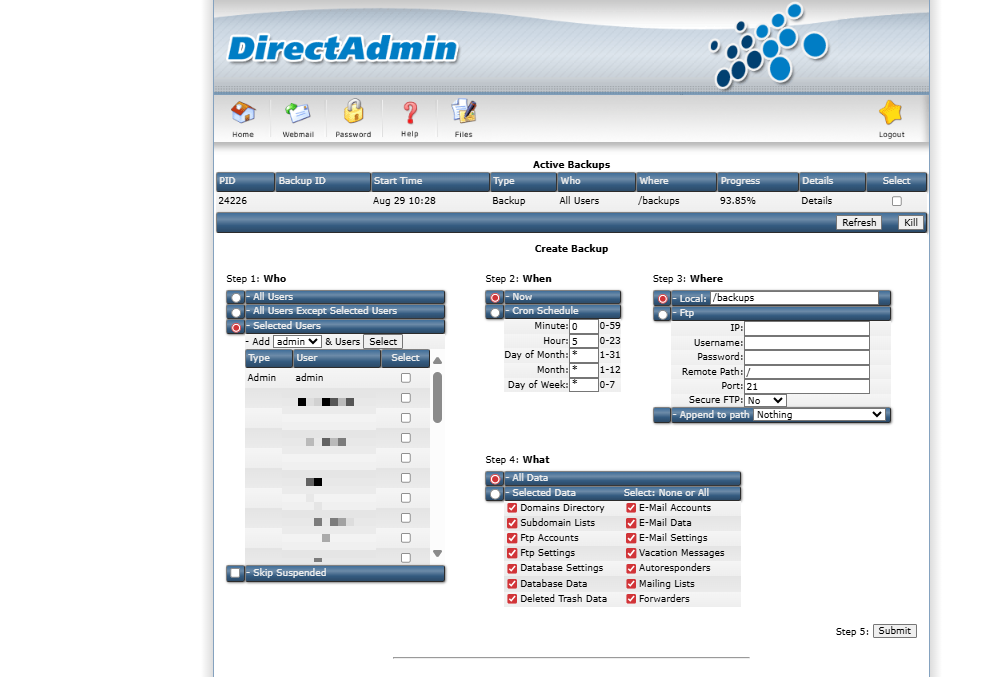This screenshot has height=677, width=994.
Task: Choose the All Data radio button
Action: click(x=495, y=479)
